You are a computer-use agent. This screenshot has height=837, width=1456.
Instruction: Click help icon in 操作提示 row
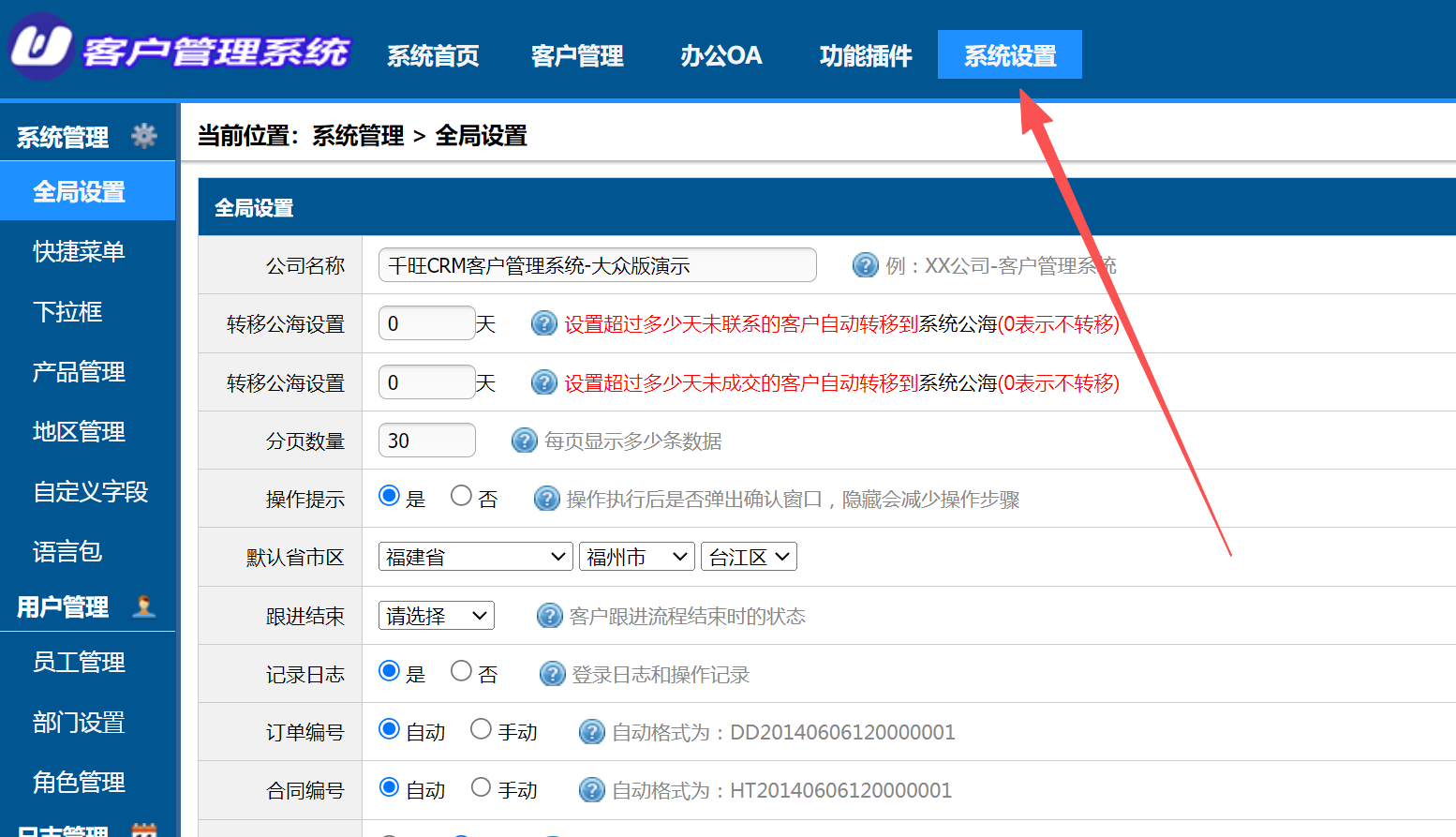click(x=546, y=499)
